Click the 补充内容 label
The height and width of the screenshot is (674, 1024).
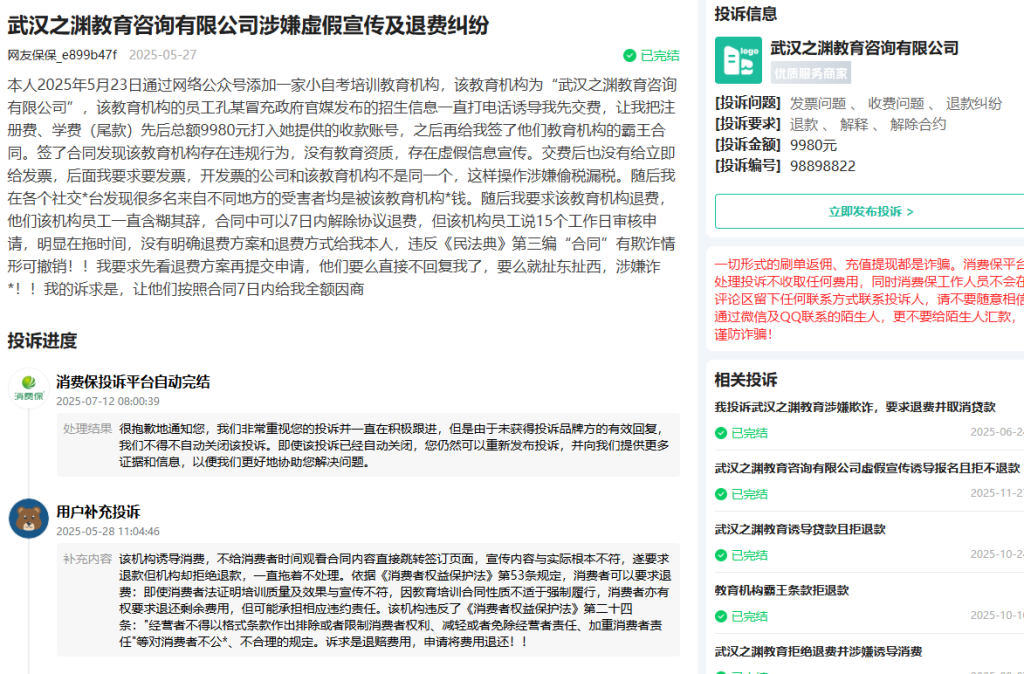88,560
